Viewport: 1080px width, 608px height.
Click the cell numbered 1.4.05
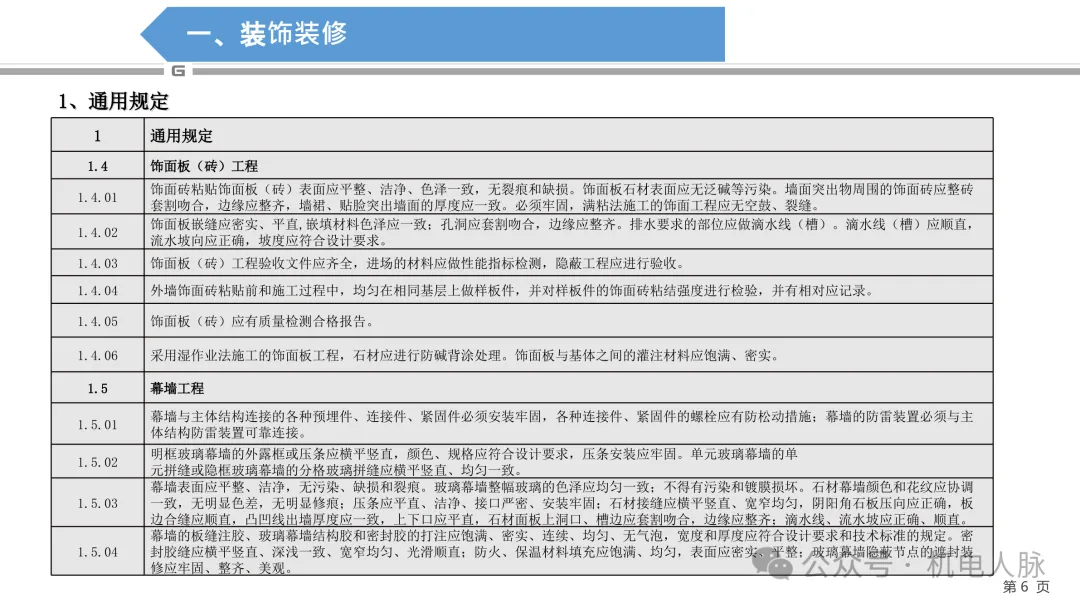point(96,322)
